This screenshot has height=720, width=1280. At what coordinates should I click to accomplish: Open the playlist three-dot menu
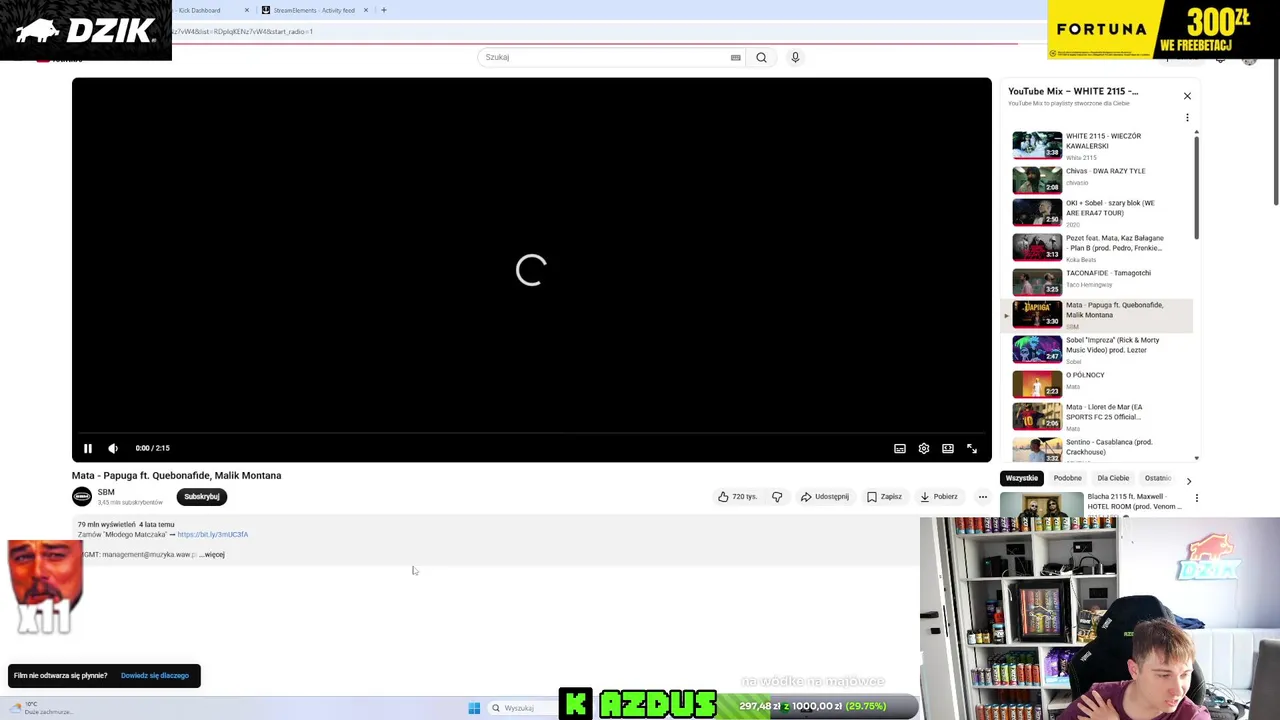[1187, 118]
